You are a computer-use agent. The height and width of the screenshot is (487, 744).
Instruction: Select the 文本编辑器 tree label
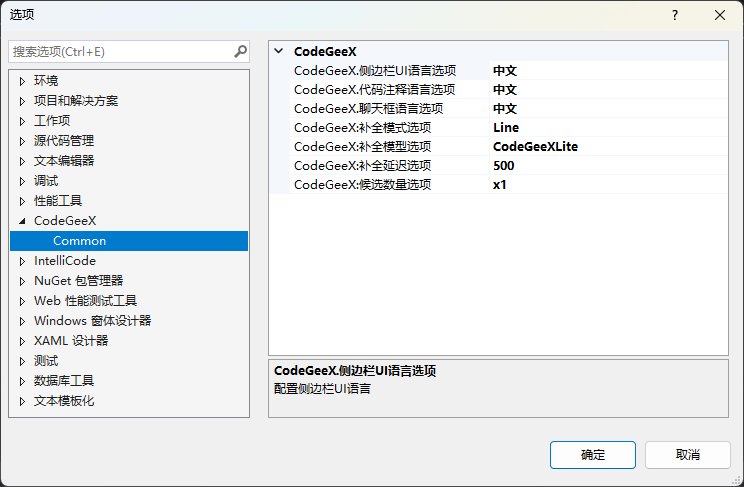tap(64, 160)
